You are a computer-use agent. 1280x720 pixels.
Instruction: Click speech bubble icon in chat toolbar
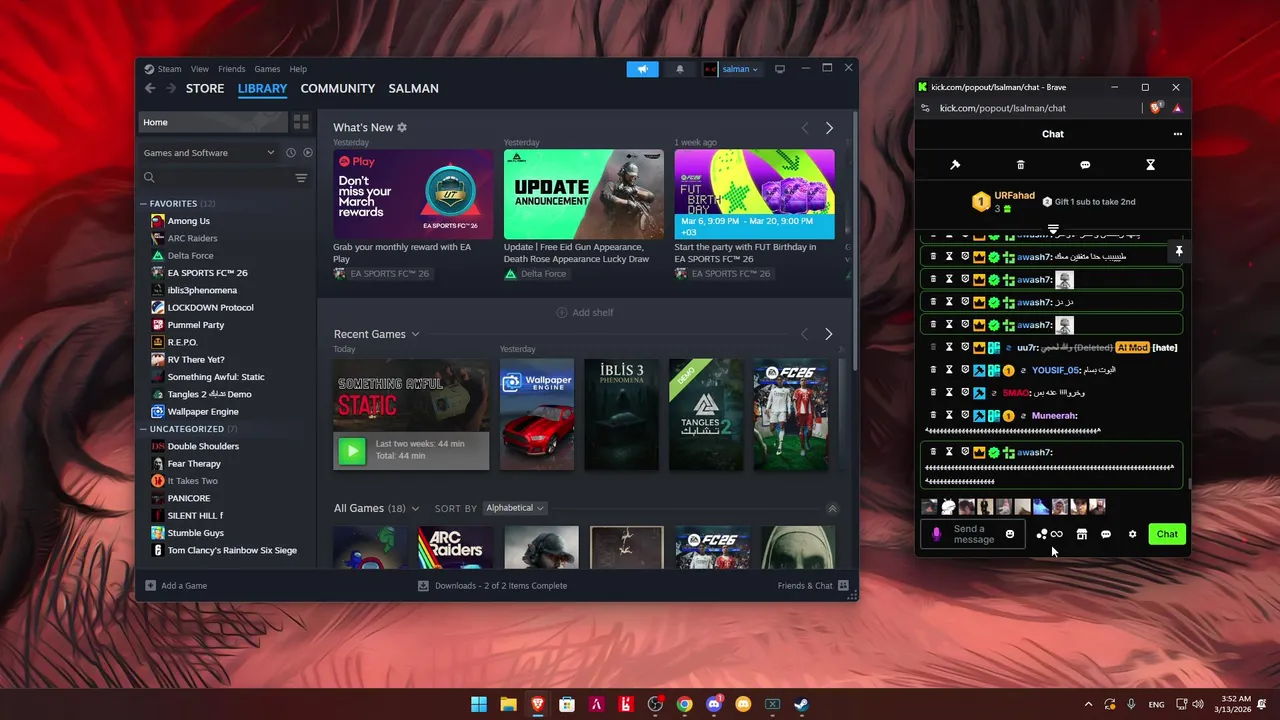coord(1085,165)
